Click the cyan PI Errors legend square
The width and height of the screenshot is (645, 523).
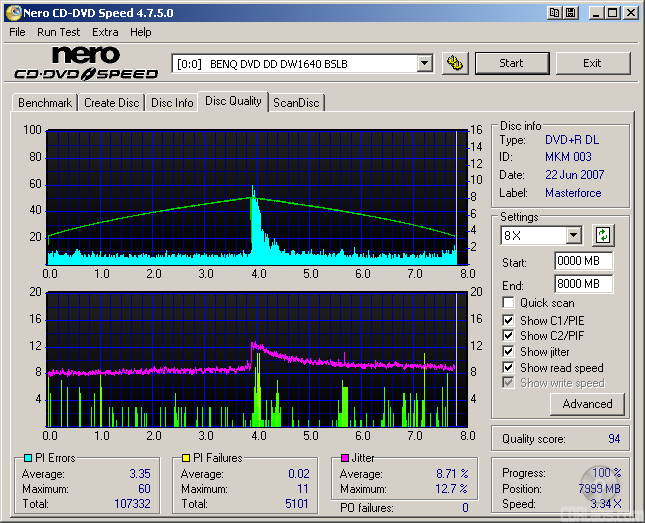pos(28,459)
